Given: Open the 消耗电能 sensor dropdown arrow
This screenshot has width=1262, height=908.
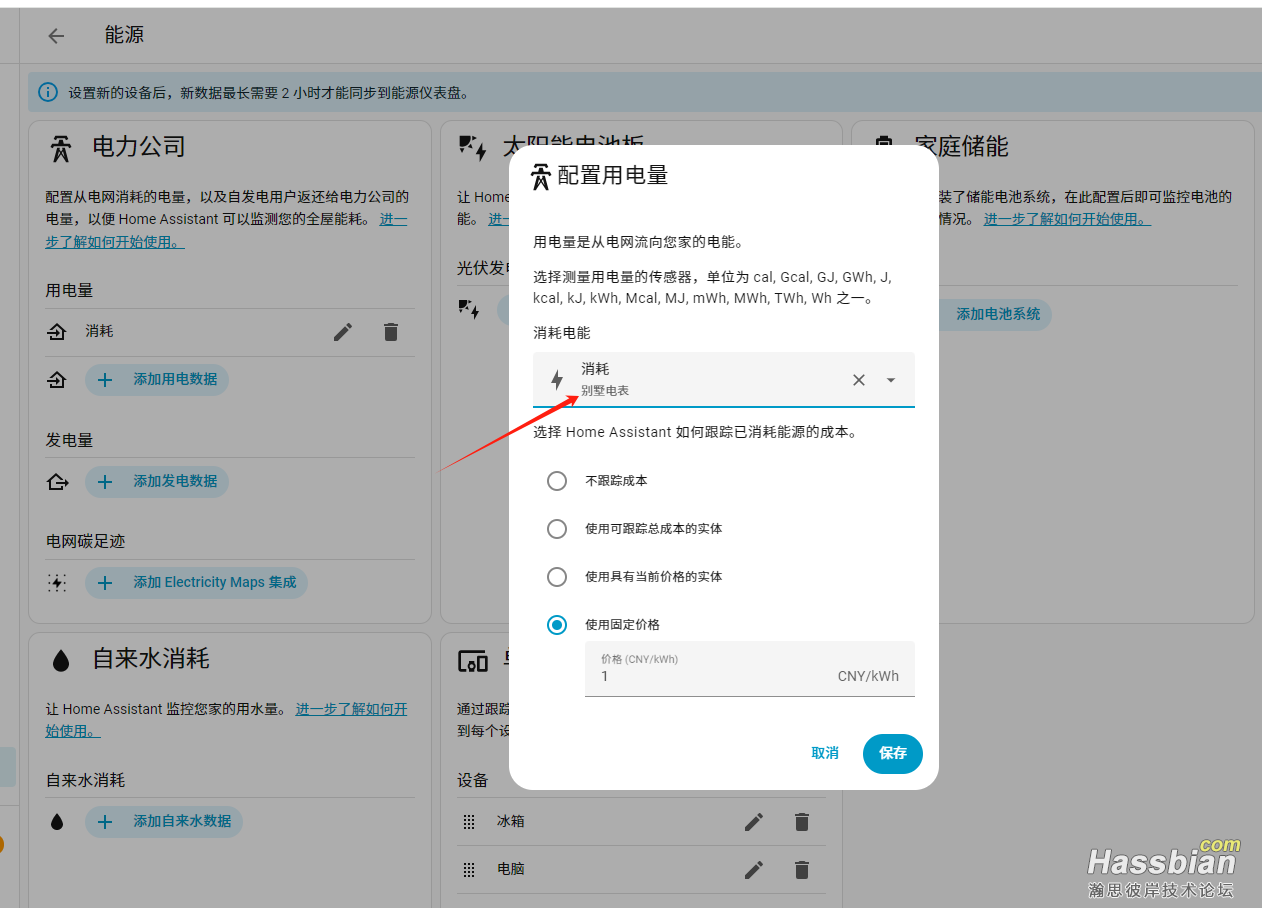Looking at the screenshot, I should coord(891,380).
